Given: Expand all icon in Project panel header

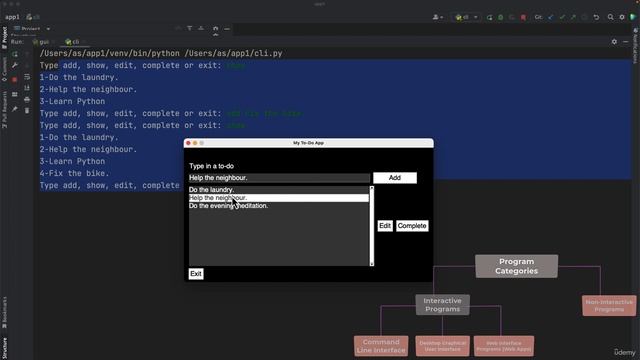Looking at the screenshot, I should (190, 29).
